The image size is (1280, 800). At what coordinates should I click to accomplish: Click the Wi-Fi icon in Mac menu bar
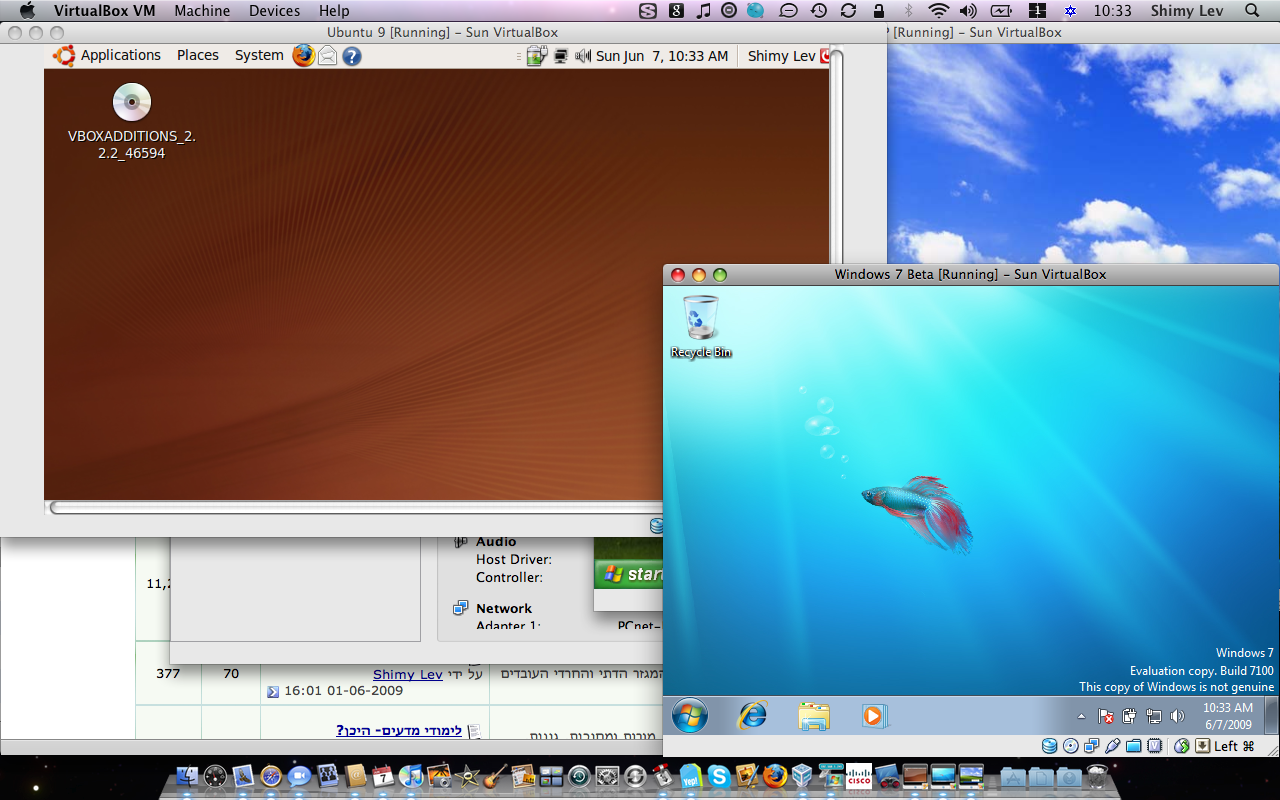tap(938, 11)
